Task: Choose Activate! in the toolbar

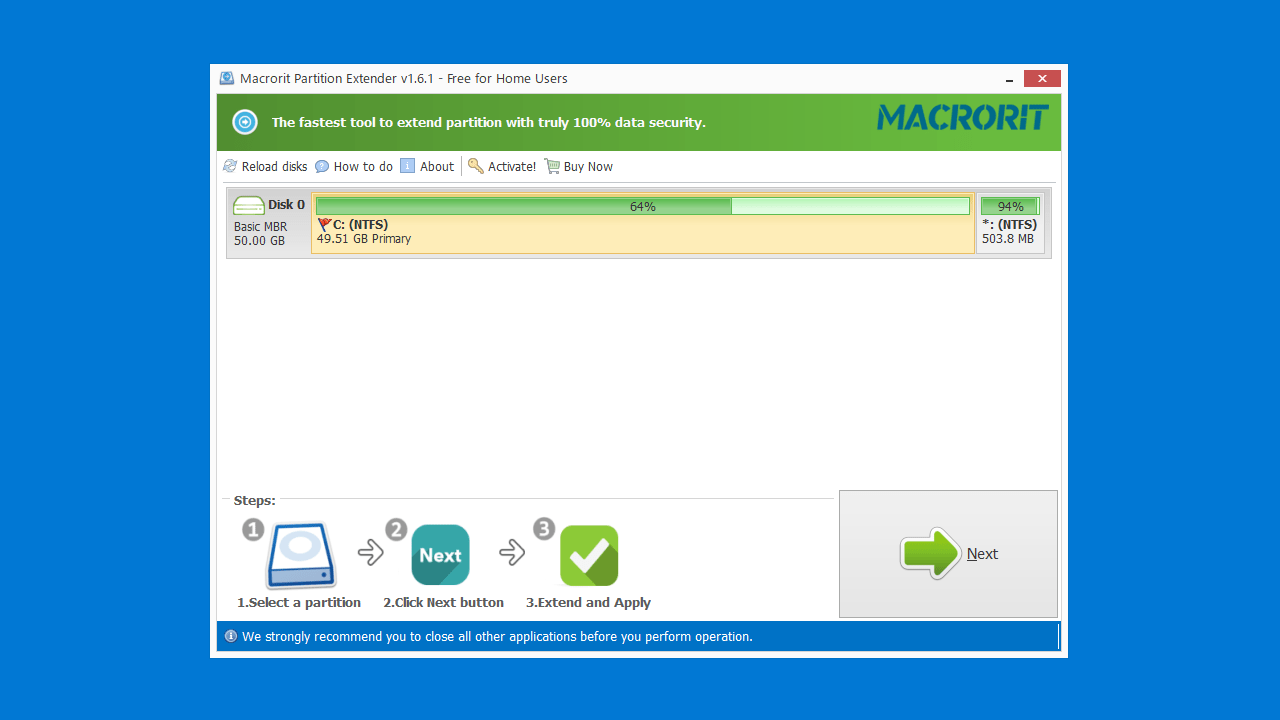Action: pyautogui.click(x=512, y=167)
